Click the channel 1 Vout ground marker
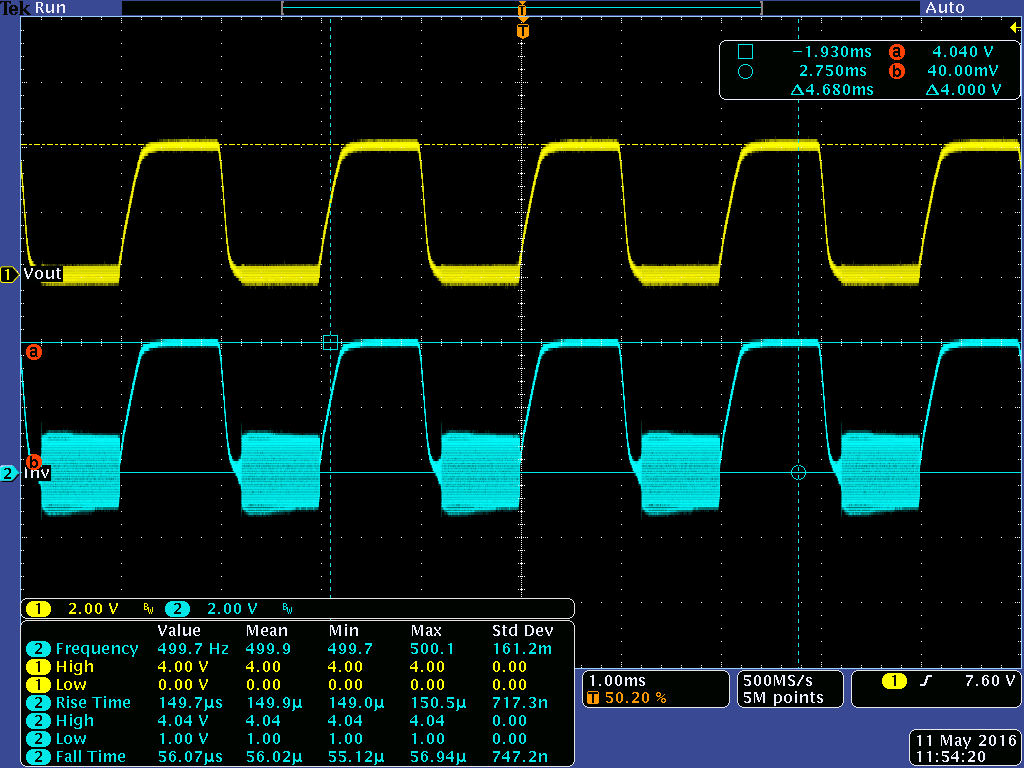 click(9, 274)
